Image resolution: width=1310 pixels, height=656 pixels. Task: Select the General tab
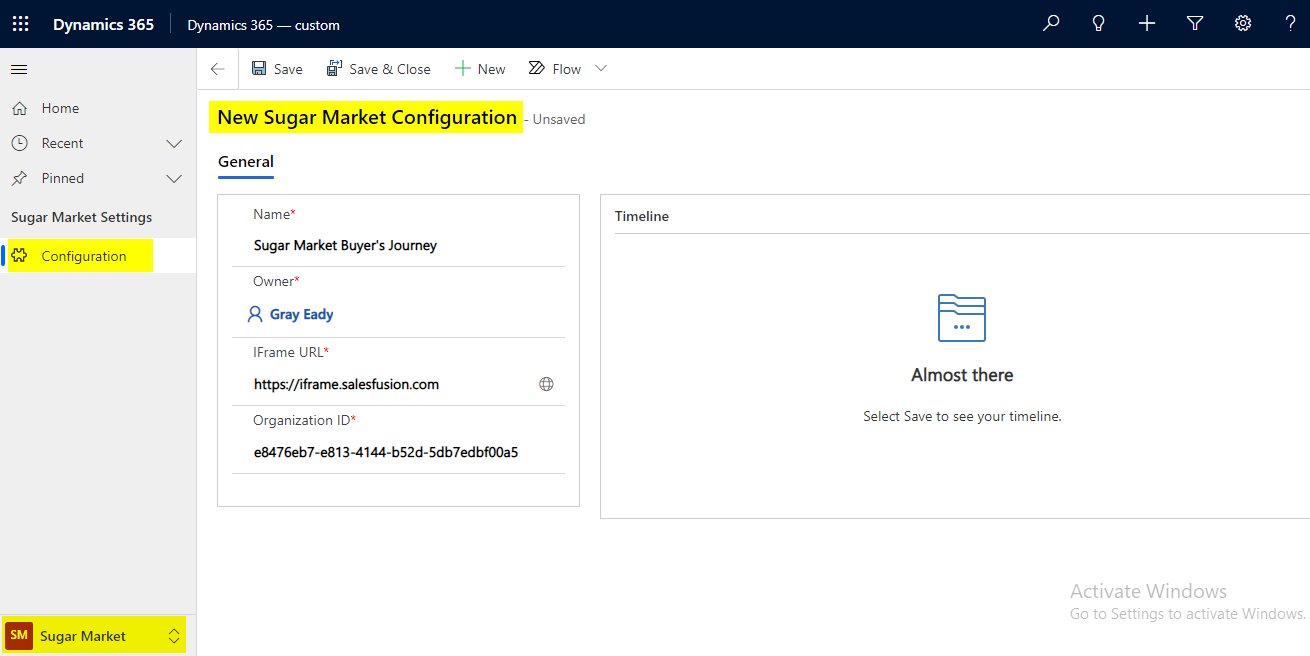[x=246, y=162]
